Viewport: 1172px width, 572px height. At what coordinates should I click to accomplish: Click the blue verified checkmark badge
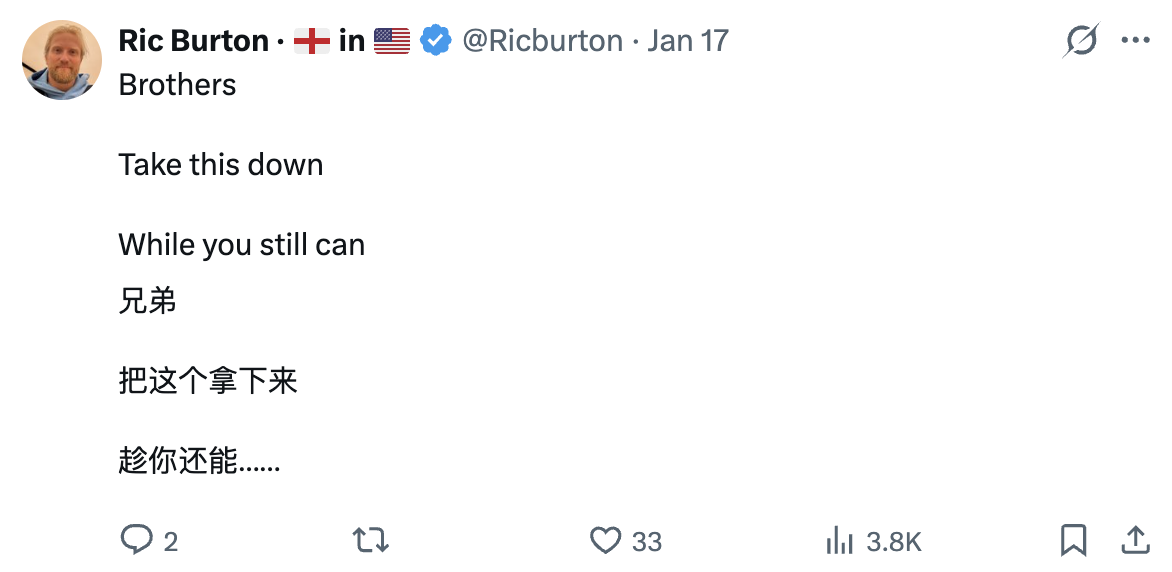click(435, 41)
